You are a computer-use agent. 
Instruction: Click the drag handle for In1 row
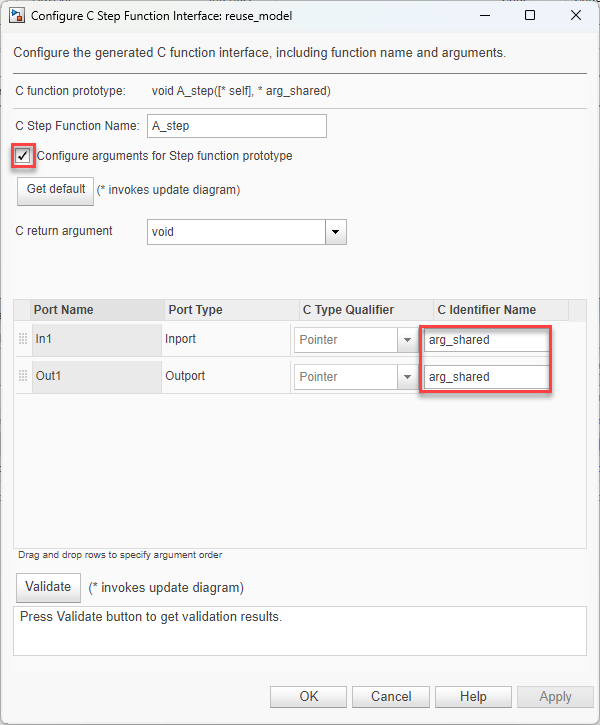click(x=23, y=339)
